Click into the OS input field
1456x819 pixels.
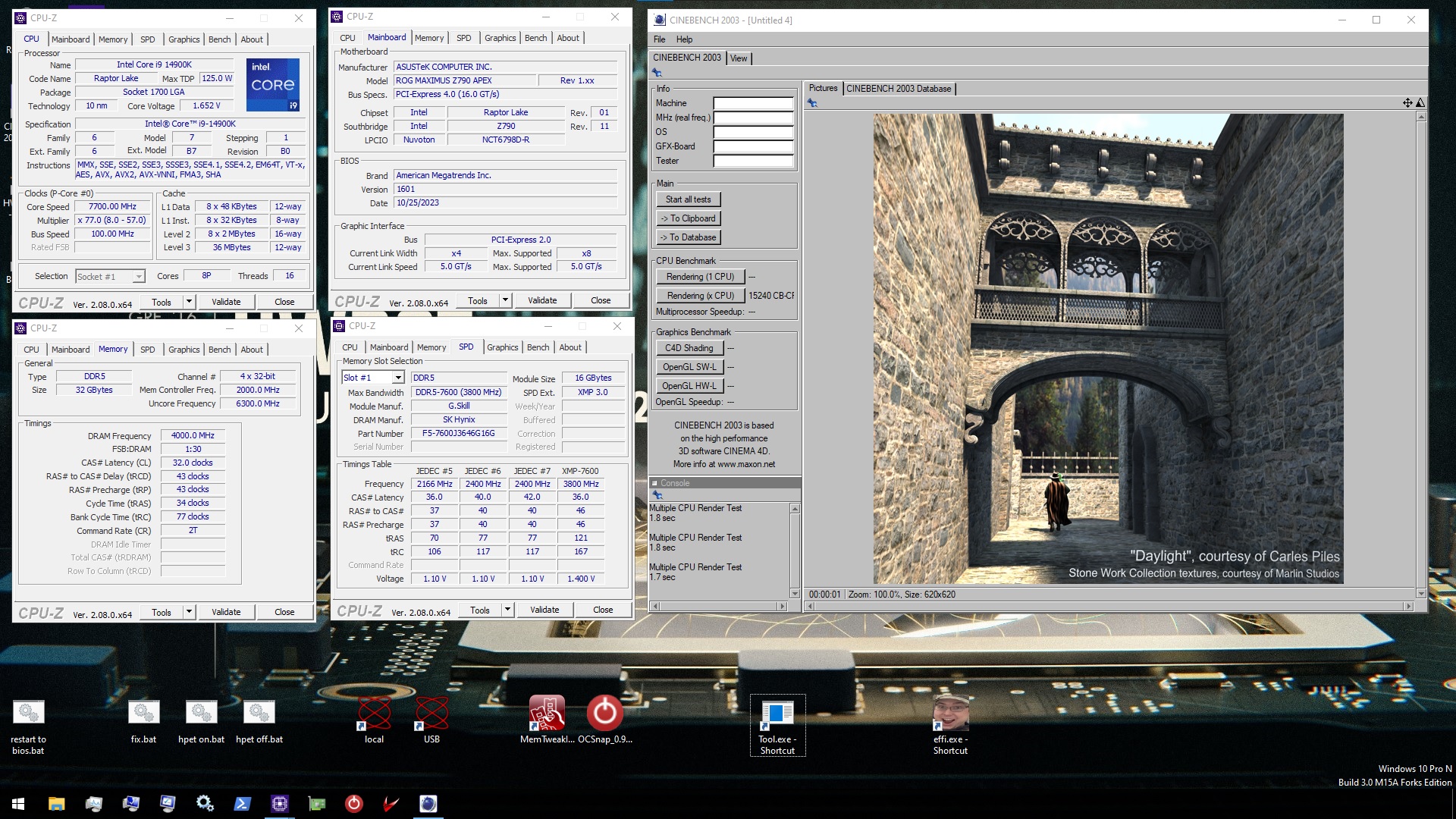[x=753, y=132]
